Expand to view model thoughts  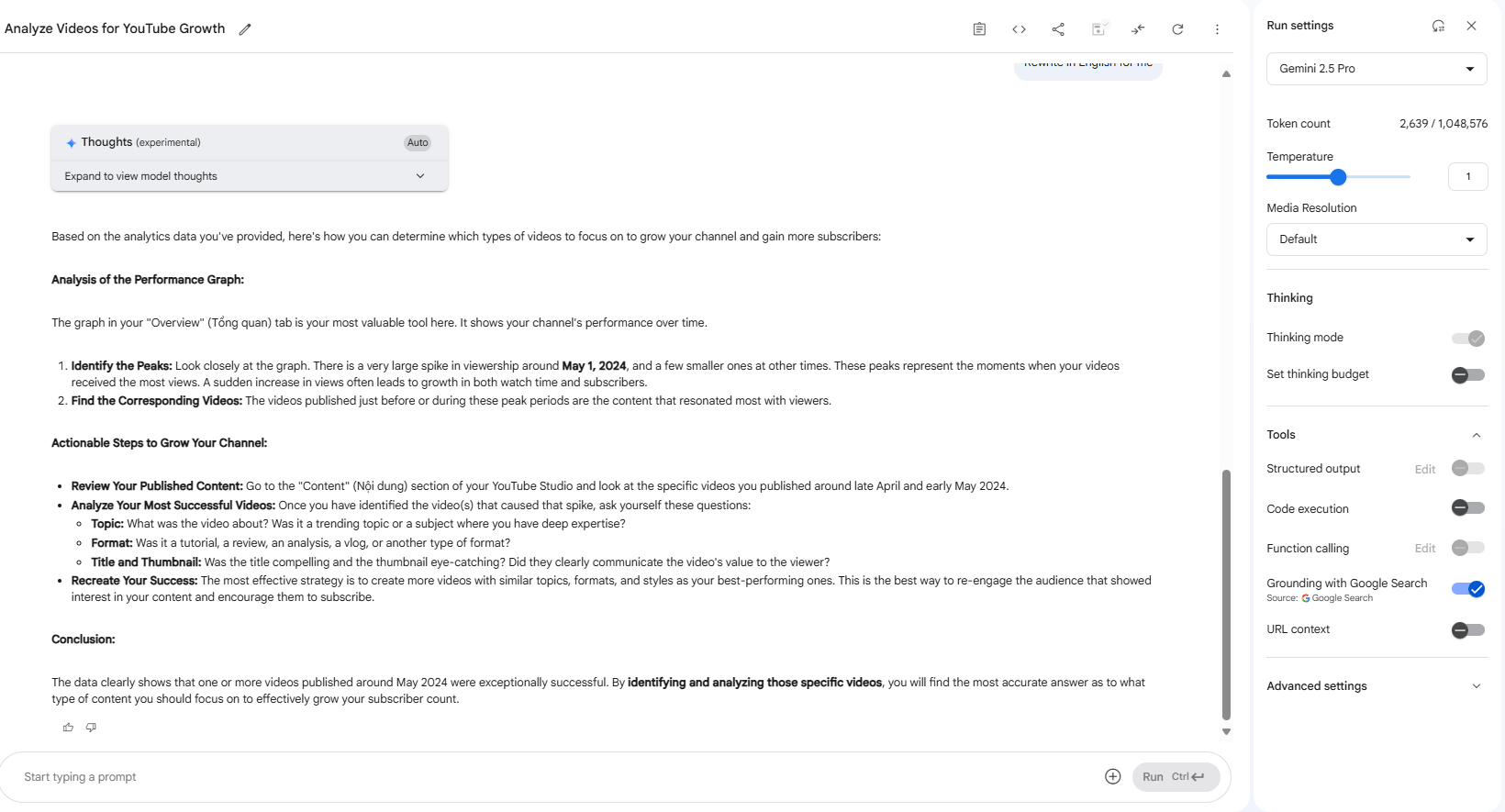[x=250, y=176]
